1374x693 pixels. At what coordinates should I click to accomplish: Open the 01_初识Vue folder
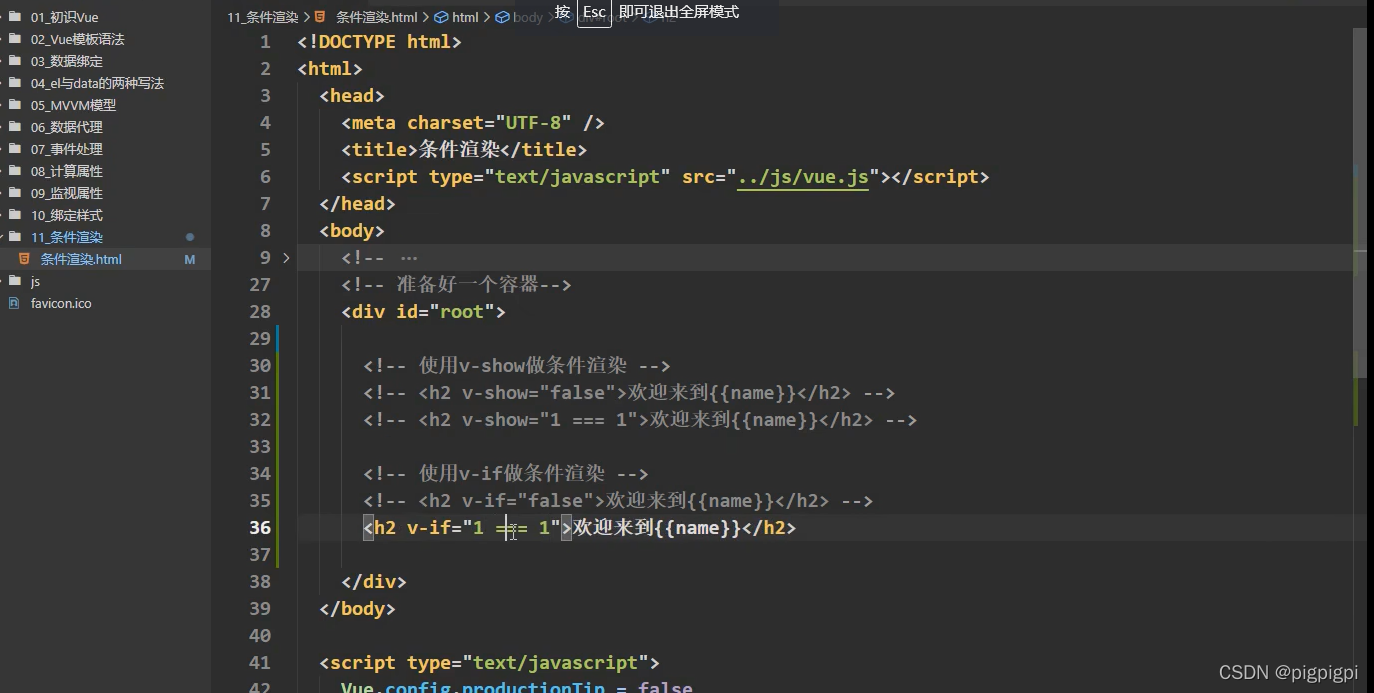pos(64,17)
